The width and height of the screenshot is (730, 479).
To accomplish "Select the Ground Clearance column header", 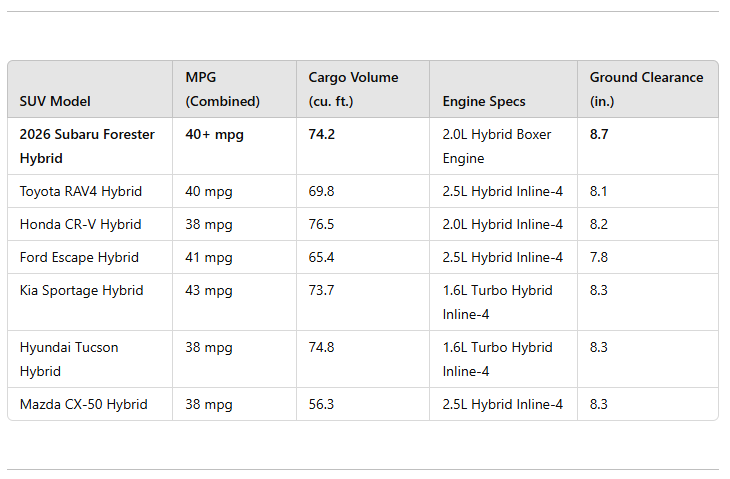I will (646, 89).
